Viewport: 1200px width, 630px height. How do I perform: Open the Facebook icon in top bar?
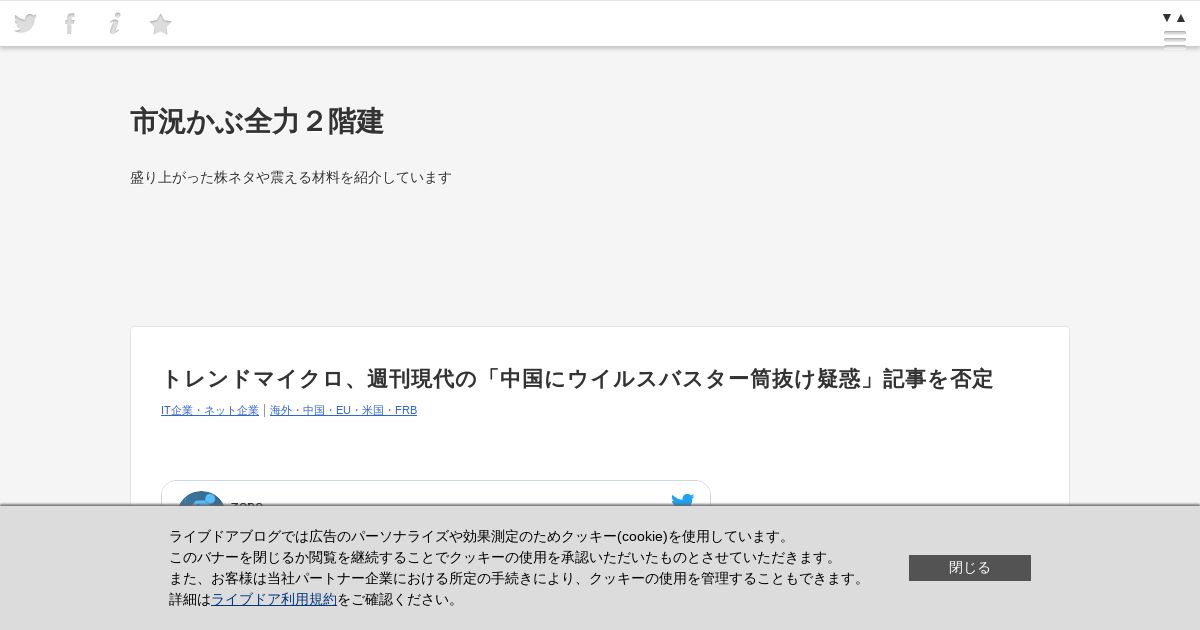tap(70, 23)
